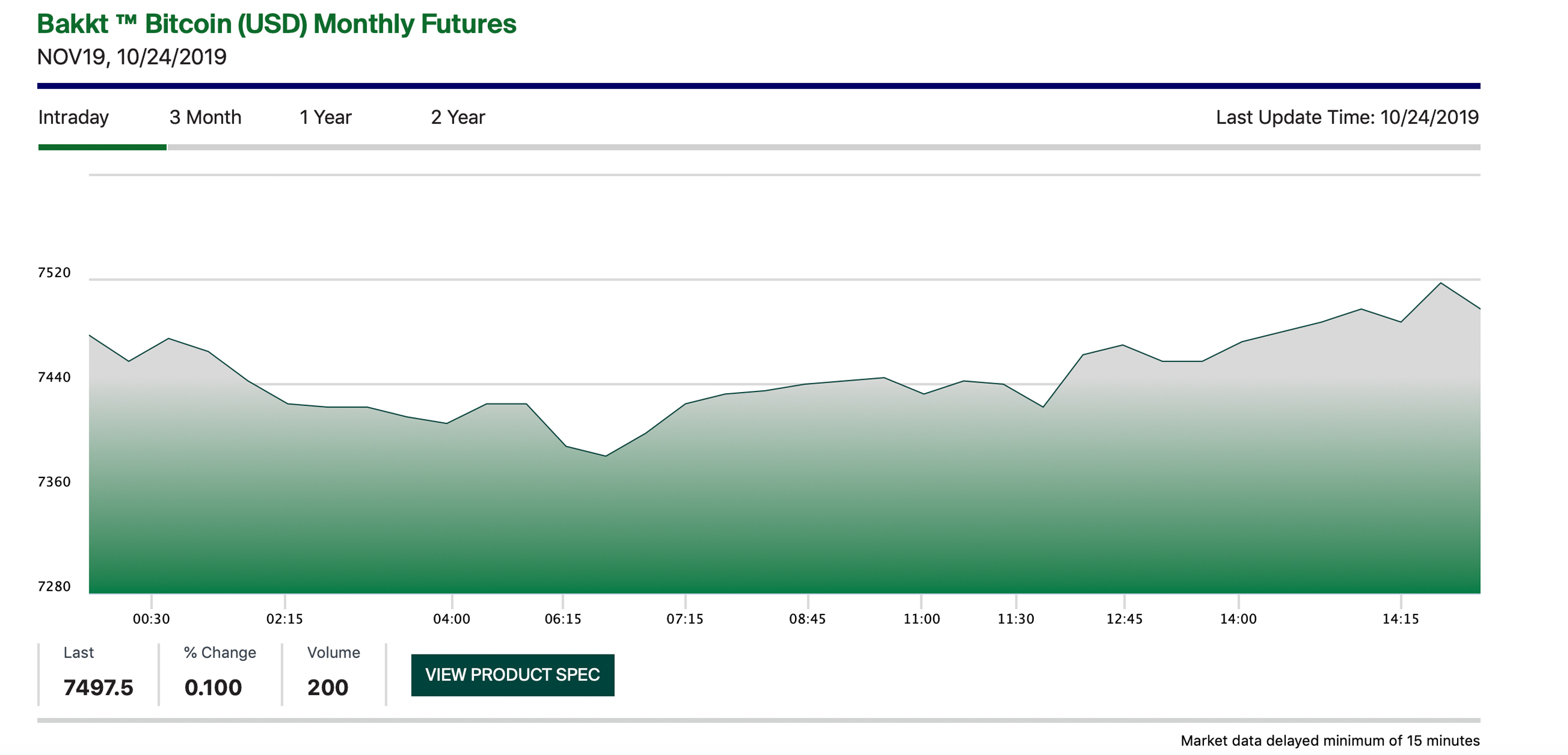Image resolution: width=1568 pixels, height=755 pixels.
Task: Open the 1 Year chart view
Action: tap(325, 117)
